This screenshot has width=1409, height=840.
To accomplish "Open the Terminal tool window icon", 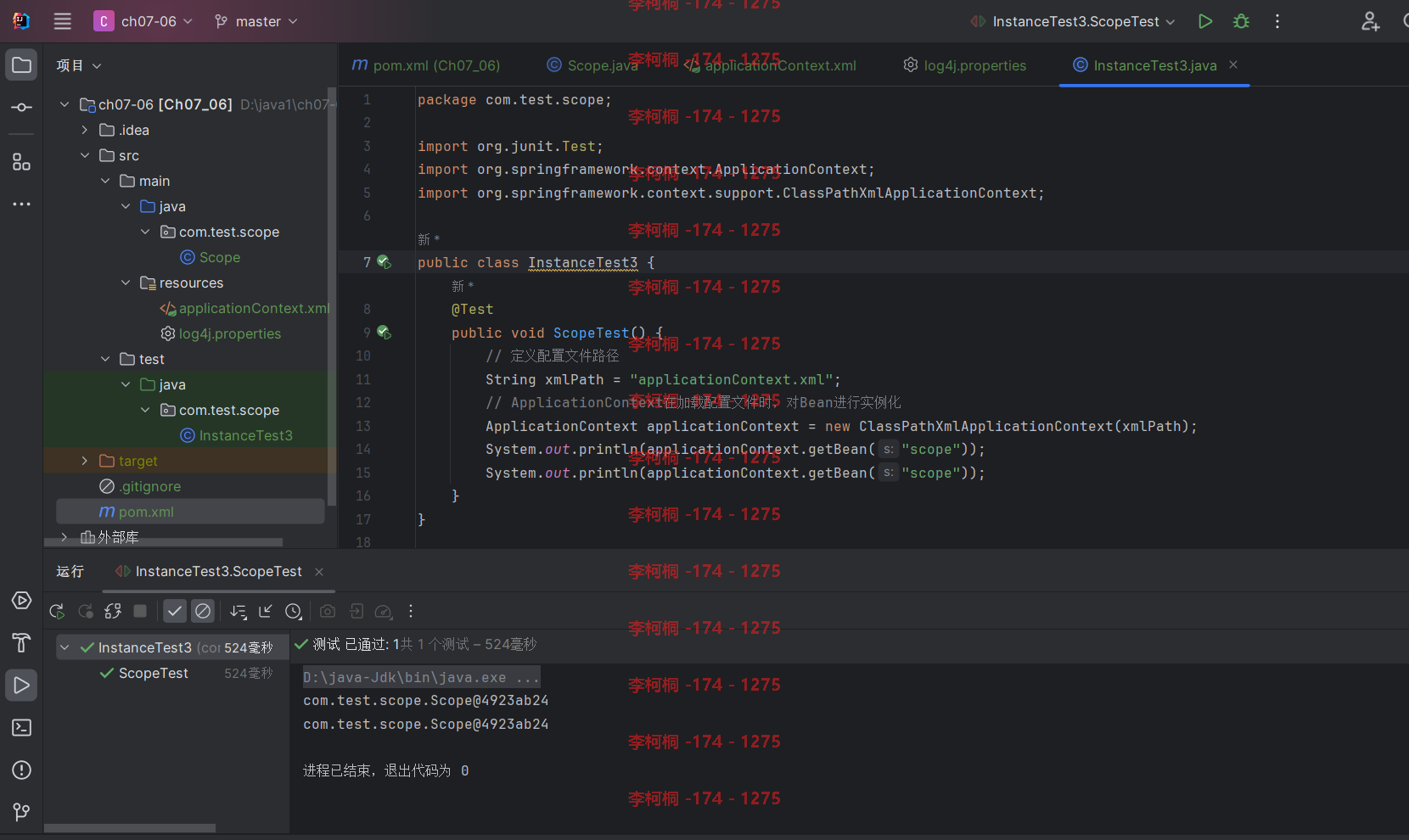I will [x=21, y=728].
